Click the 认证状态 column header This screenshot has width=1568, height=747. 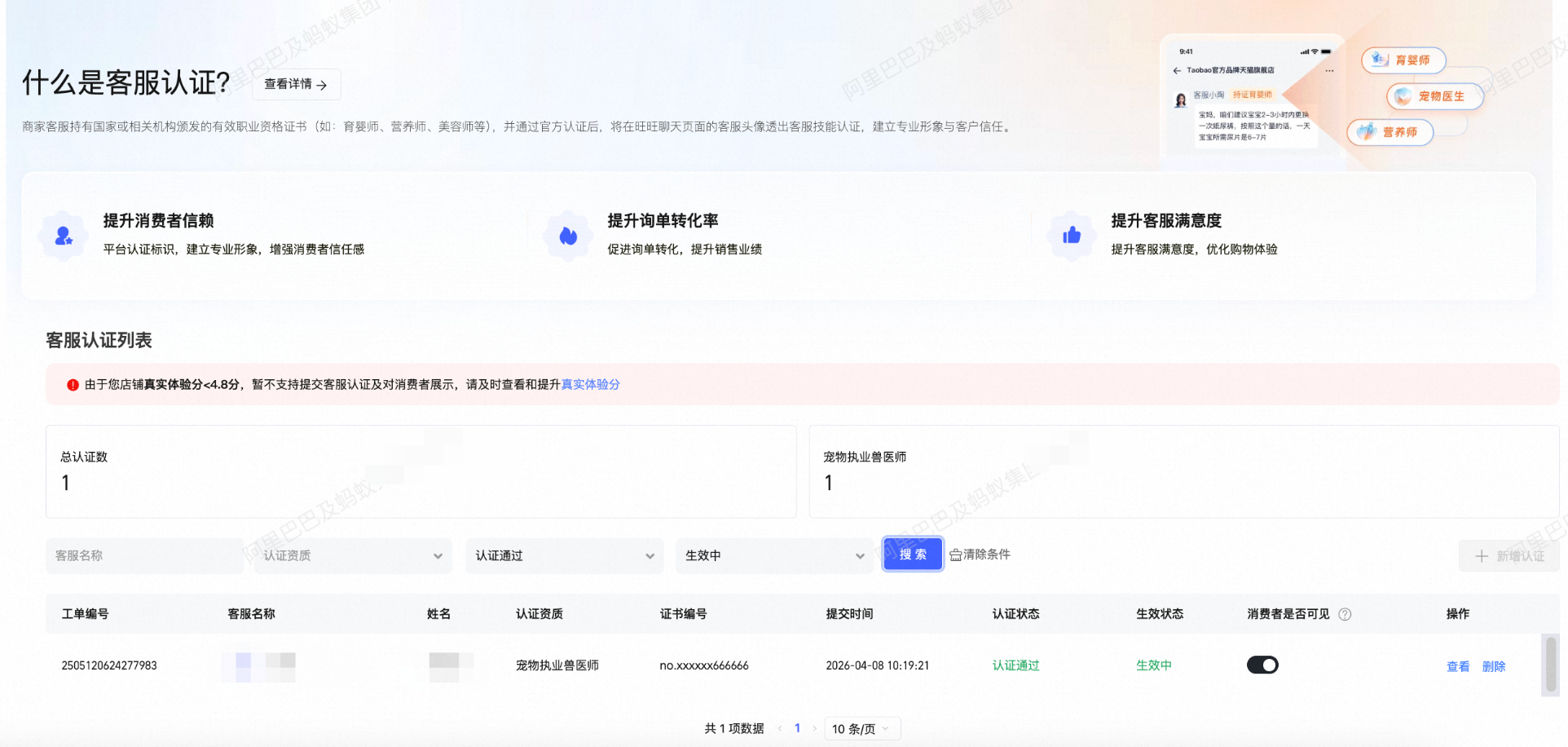(1015, 614)
